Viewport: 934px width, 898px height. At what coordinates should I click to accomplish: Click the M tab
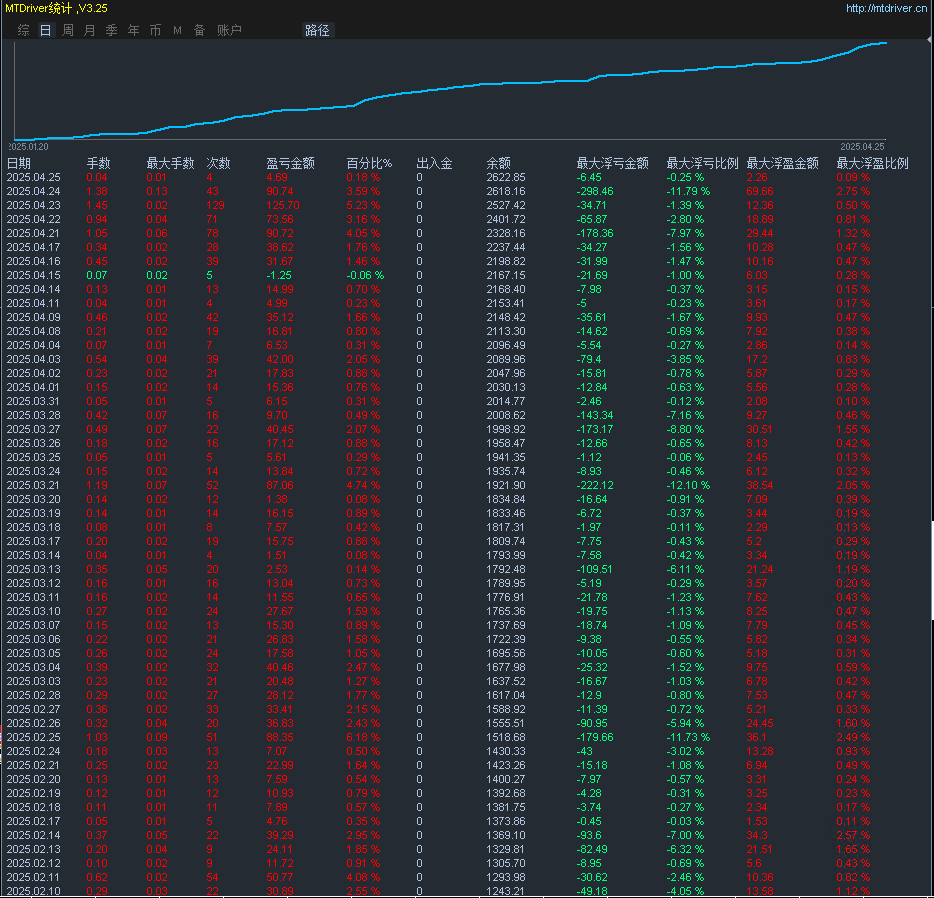point(177,30)
